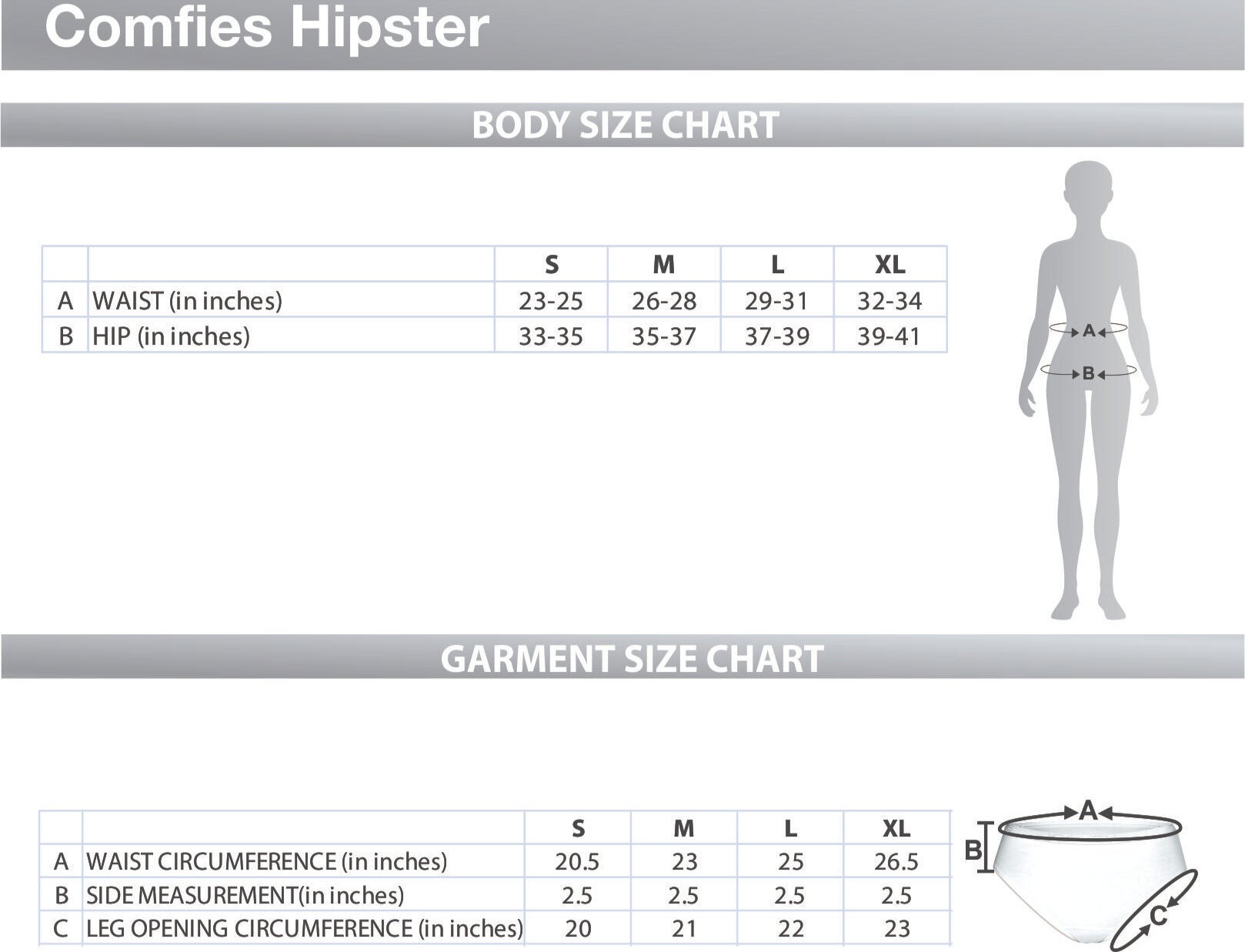Click the waist marker A on body silhouette
This screenshot has height=952, width=1245.
1088,331
